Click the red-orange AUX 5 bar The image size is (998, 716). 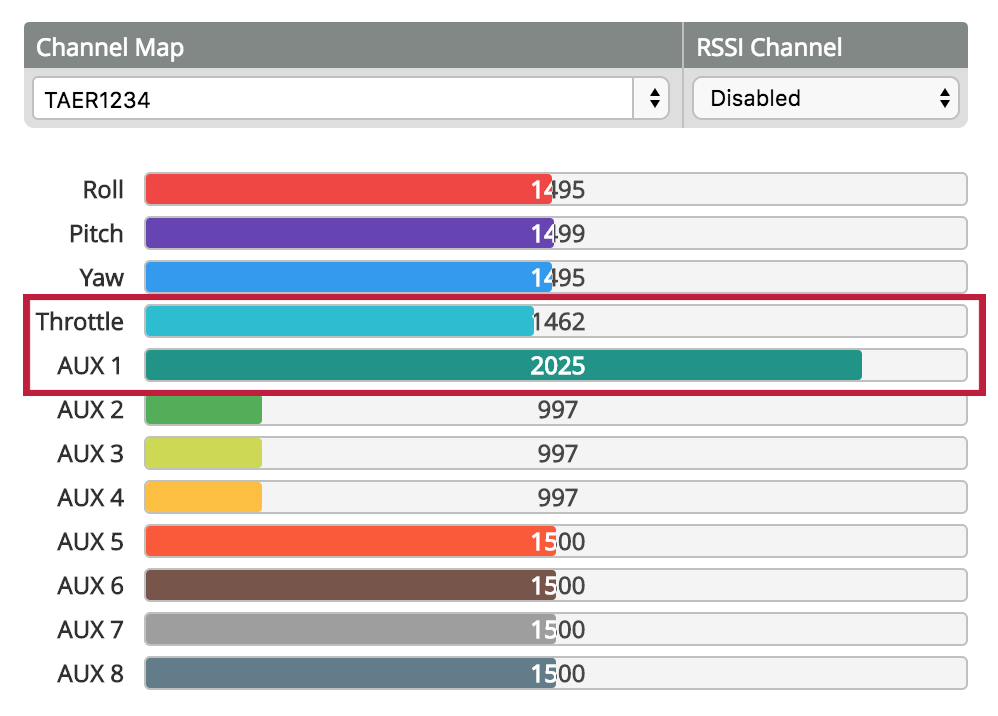(x=349, y=541)
